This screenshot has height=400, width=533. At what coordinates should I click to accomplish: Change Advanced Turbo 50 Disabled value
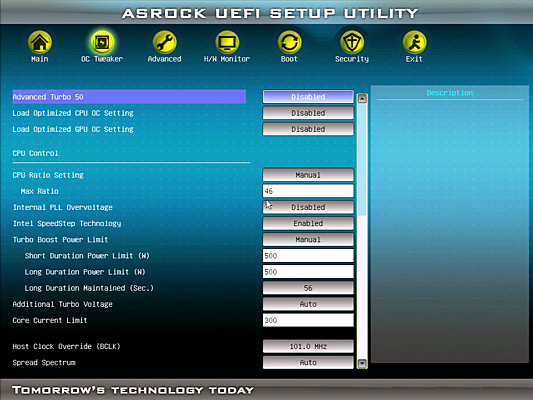[x=308, y=97]
